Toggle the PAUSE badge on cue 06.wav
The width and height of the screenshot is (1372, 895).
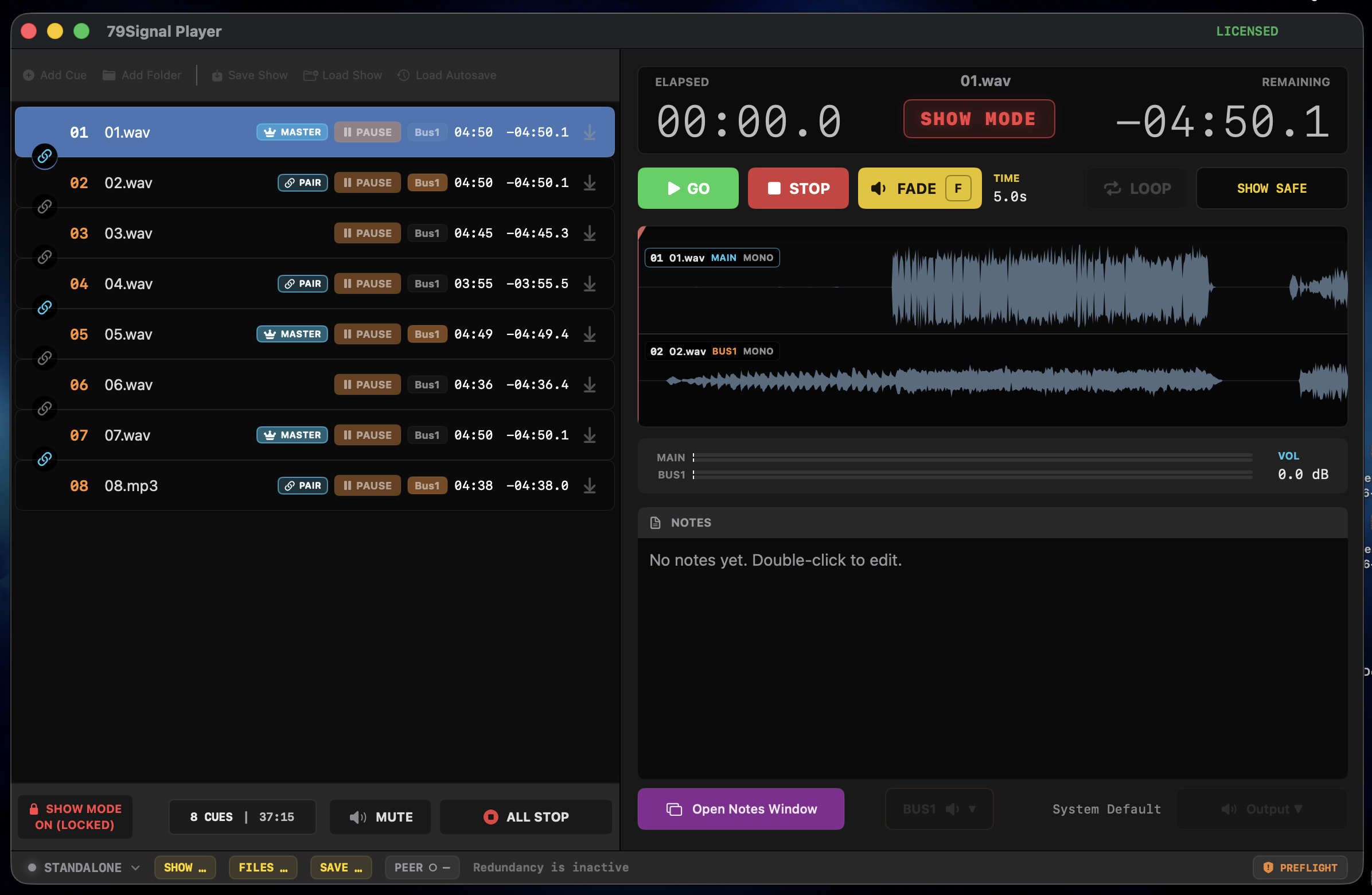(x=367, y=384)
